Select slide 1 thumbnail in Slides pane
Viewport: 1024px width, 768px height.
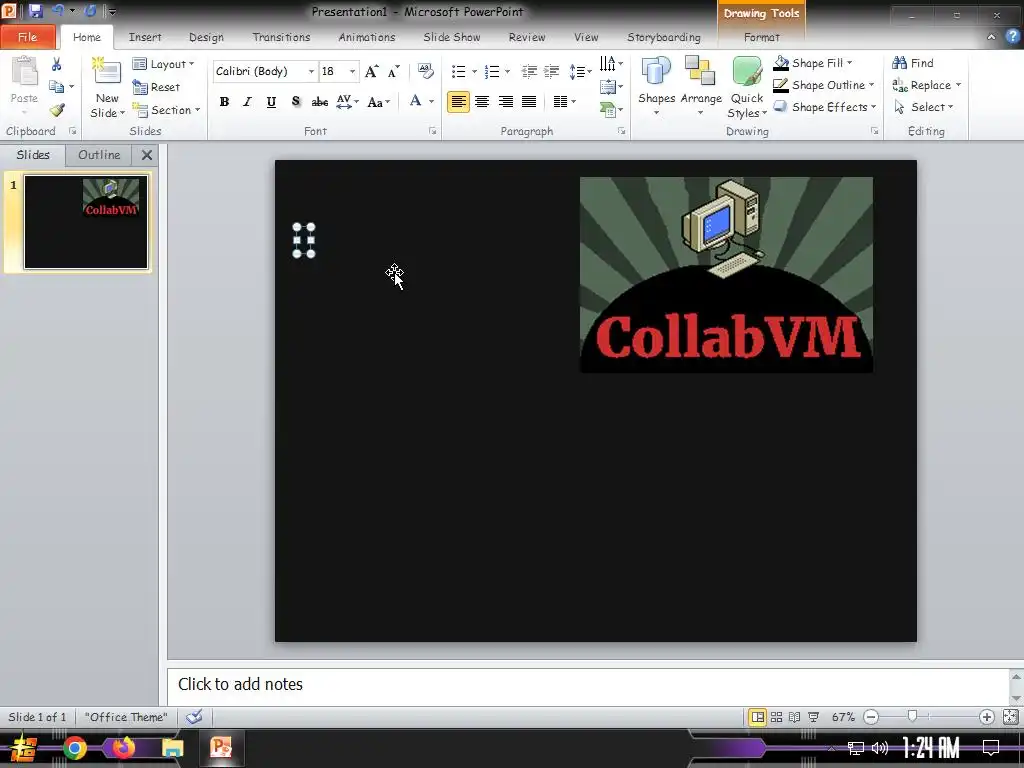click(86, 222)
